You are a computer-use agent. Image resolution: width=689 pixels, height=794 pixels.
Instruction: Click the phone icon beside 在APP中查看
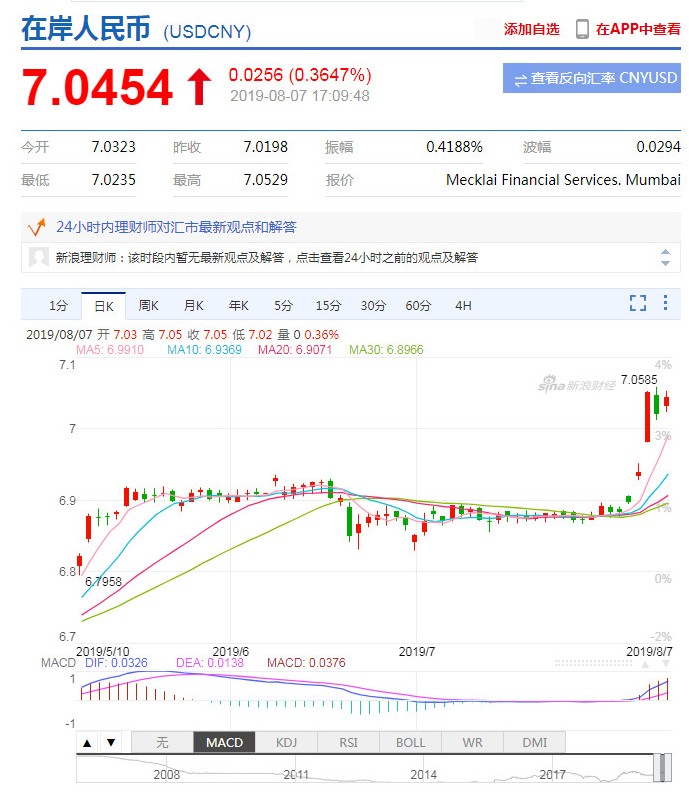click(582, 29)
